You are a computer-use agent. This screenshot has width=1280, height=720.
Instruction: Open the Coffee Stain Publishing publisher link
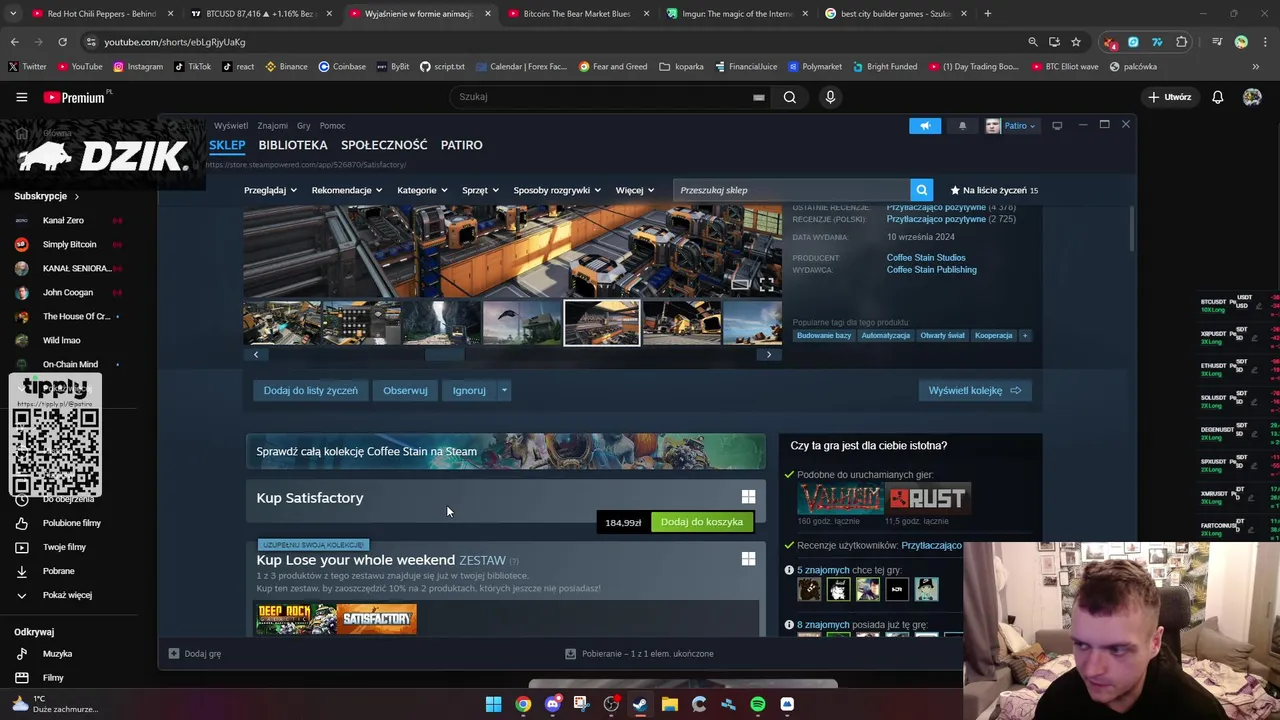pyautogui.click(x=931, y=270)
